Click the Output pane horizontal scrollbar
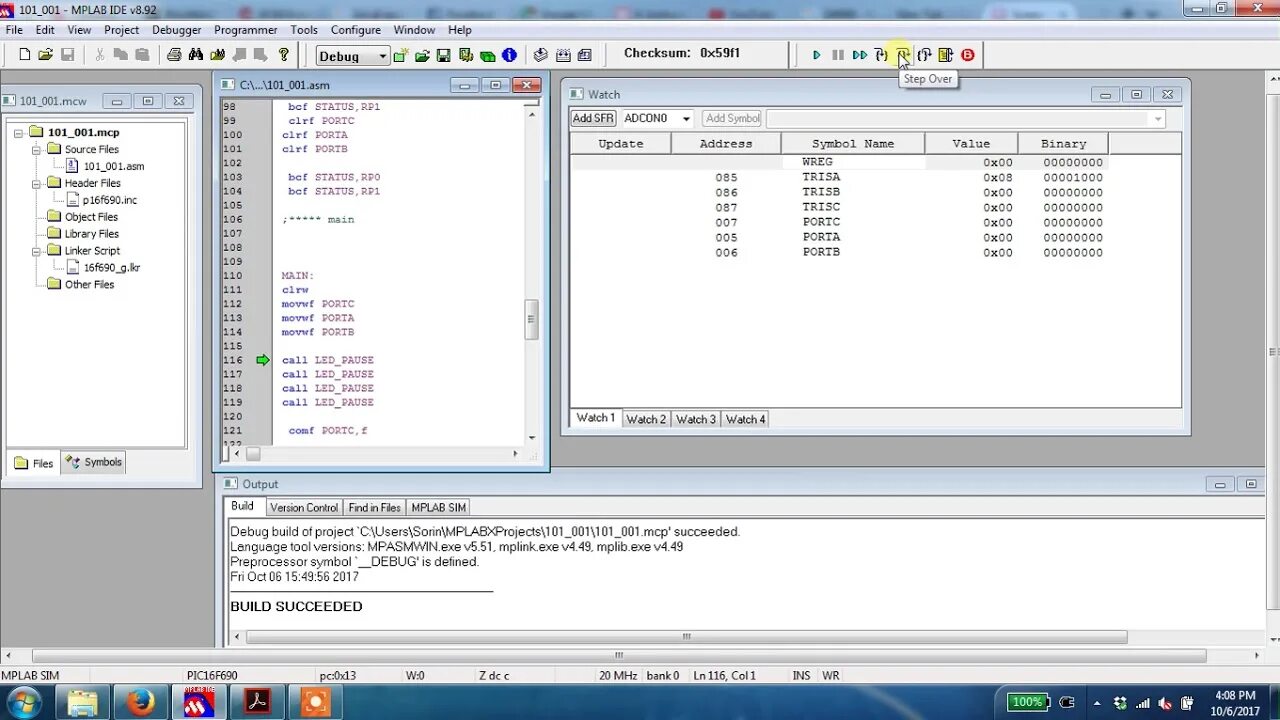This screenshot has width=1280, height=720. pos(687,637)
